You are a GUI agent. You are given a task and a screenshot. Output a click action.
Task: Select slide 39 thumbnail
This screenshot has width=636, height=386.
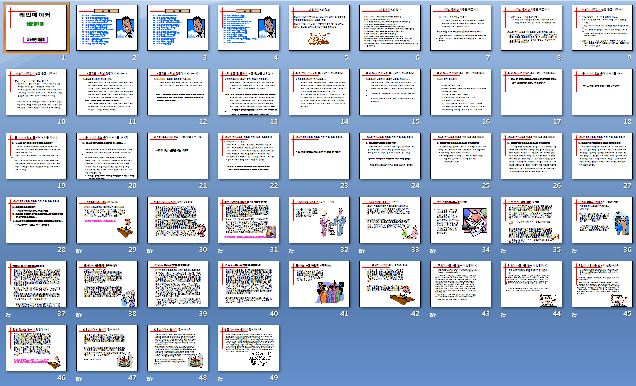point(178,284)
